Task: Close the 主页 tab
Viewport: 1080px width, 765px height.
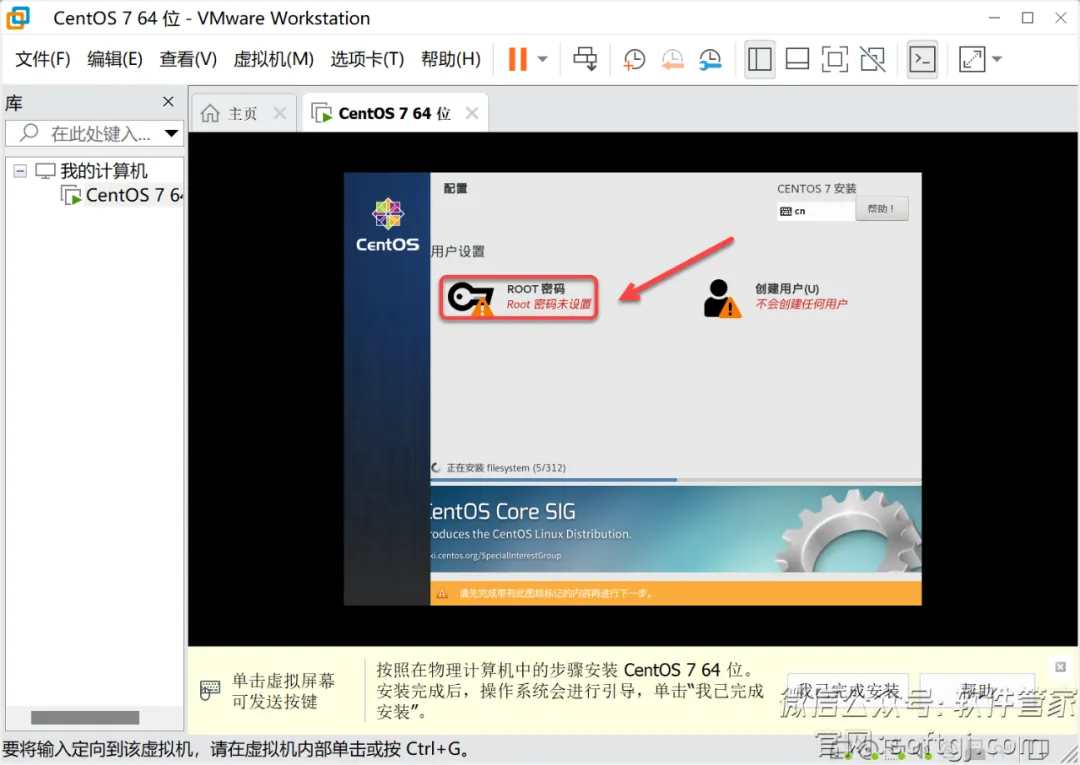Action: point(280,113)
